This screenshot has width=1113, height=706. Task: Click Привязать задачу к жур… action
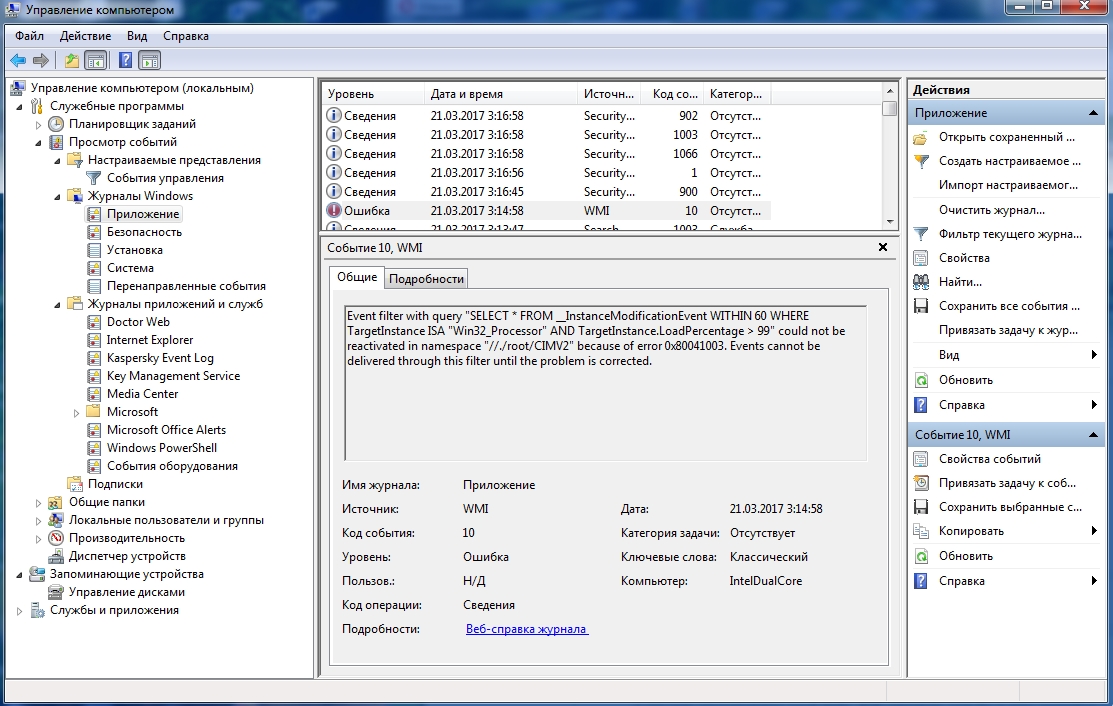click(x=1008, y=330)
